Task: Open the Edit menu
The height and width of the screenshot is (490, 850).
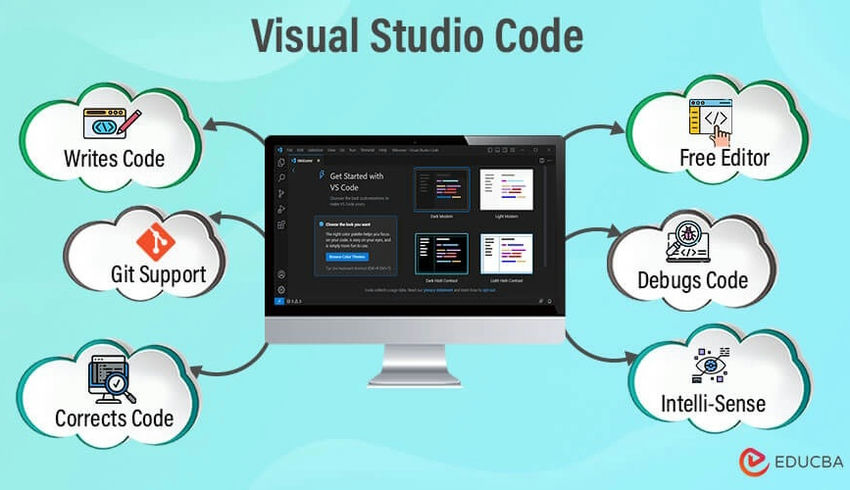Action: coord(300,150)
